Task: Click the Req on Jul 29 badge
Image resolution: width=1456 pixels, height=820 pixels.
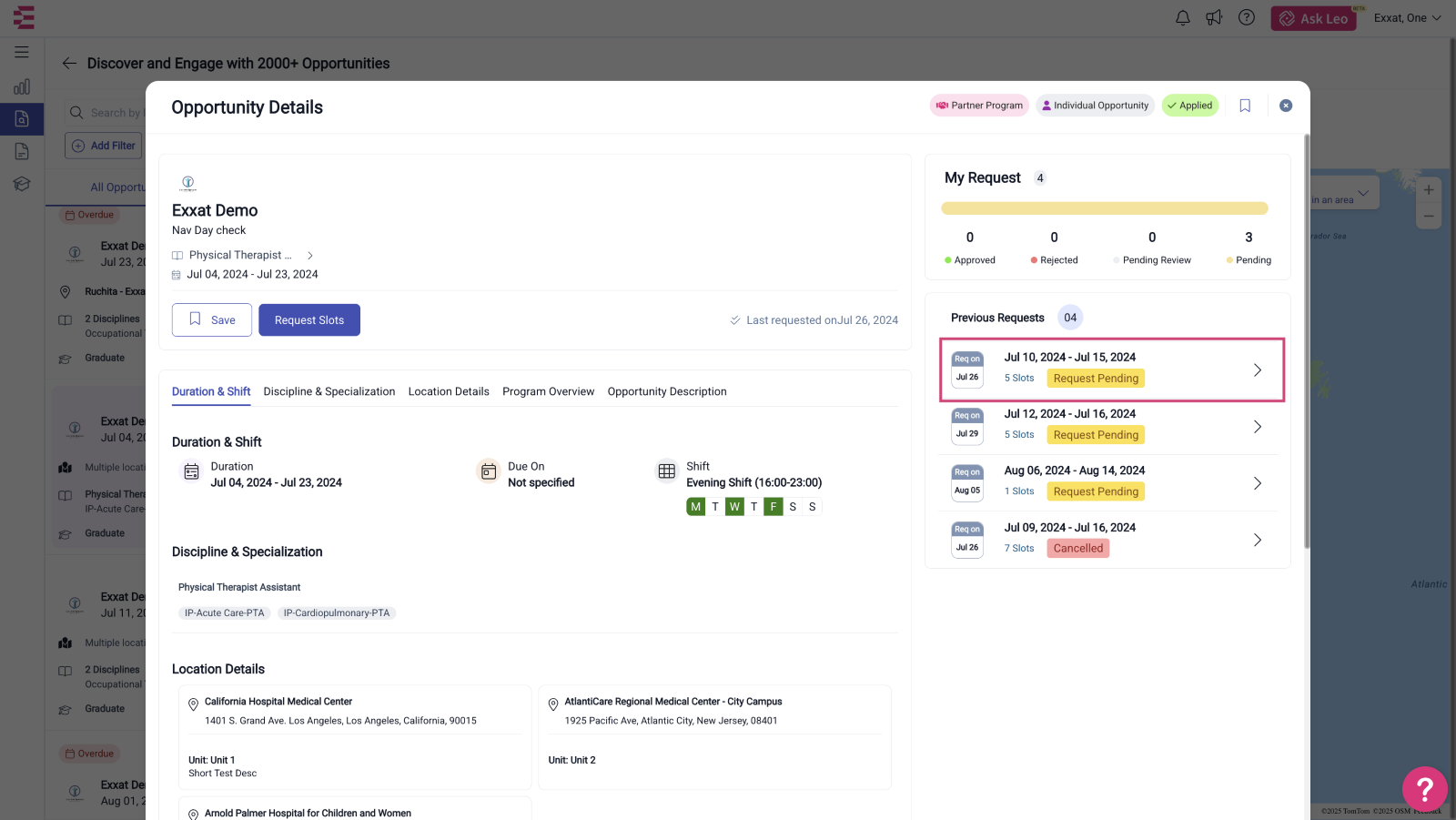Action: tap(967, 426)
